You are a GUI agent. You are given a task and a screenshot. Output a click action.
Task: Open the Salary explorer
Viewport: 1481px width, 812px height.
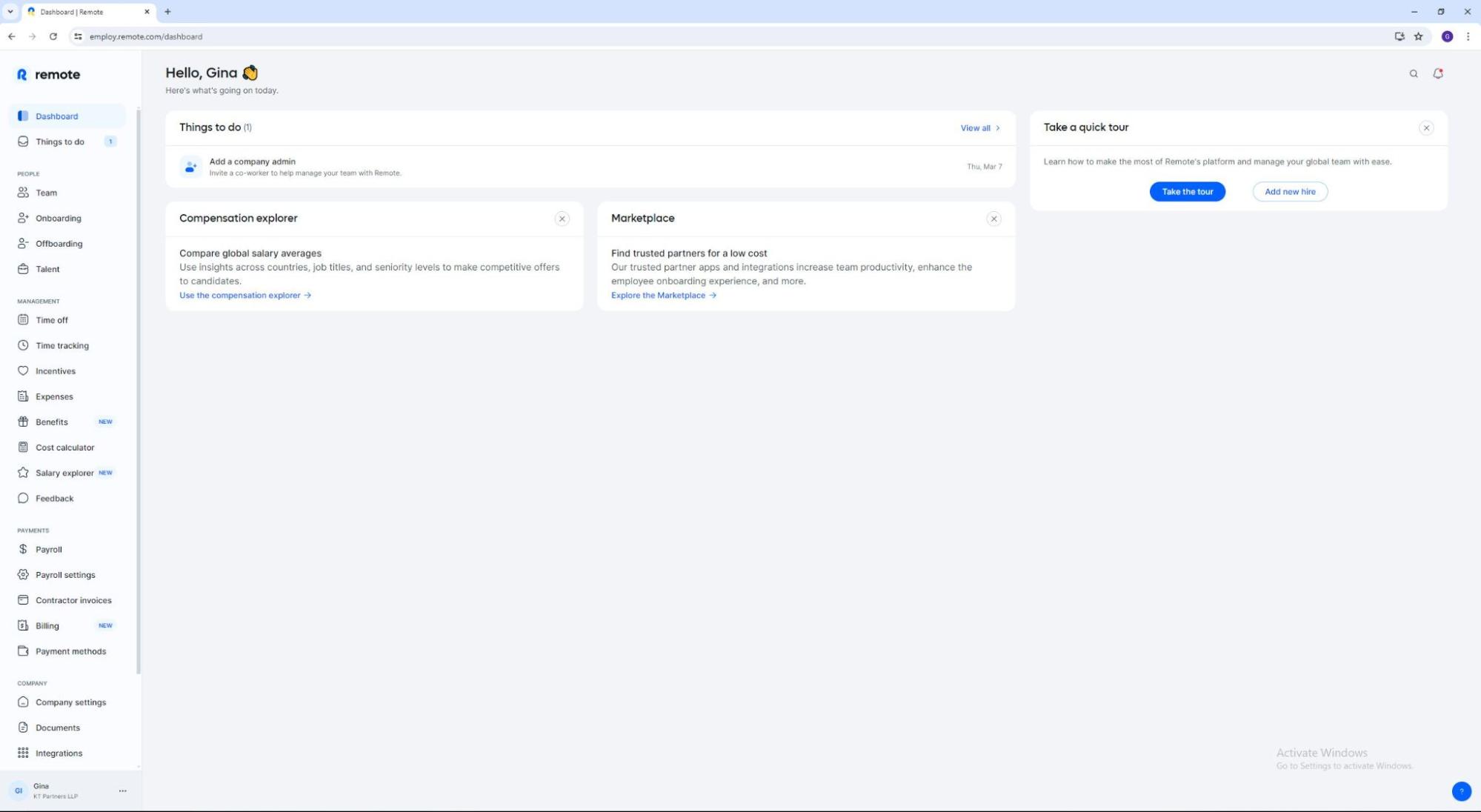65,472
